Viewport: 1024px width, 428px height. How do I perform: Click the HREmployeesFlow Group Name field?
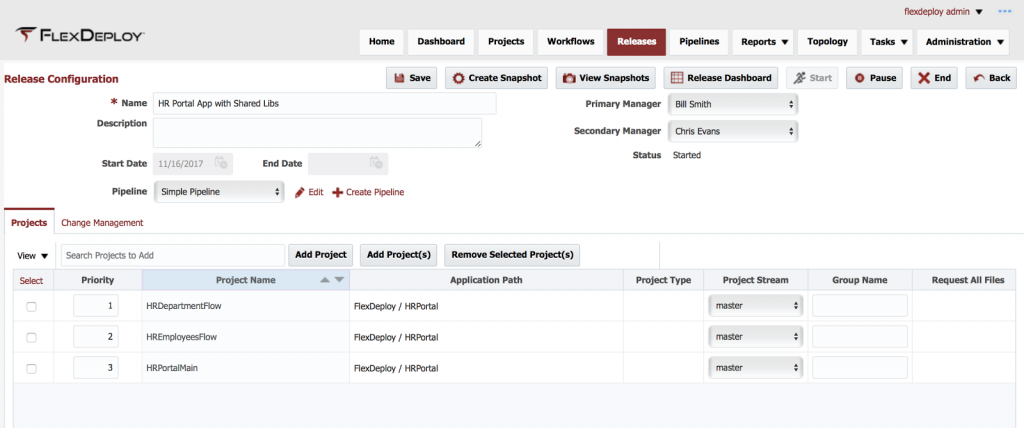coord(860,337)
